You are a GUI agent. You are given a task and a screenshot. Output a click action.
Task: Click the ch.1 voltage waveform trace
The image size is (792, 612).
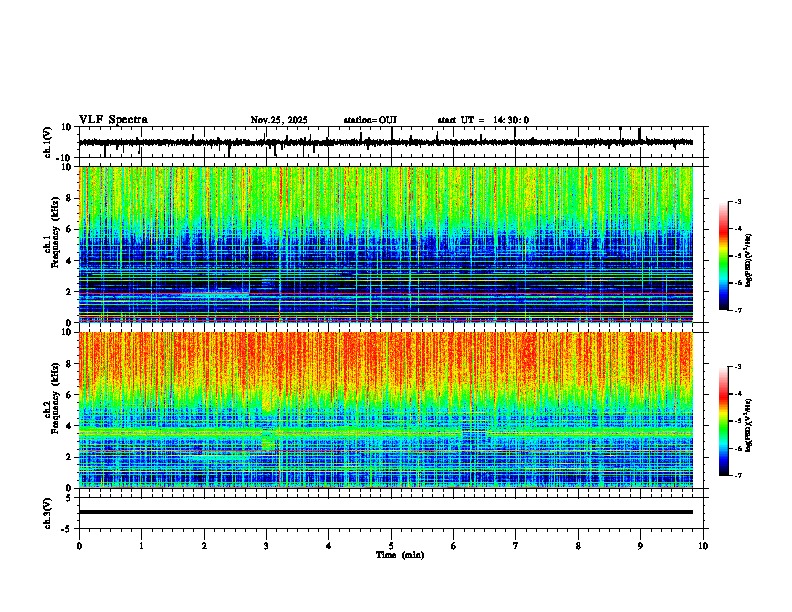tap(385, 142)
